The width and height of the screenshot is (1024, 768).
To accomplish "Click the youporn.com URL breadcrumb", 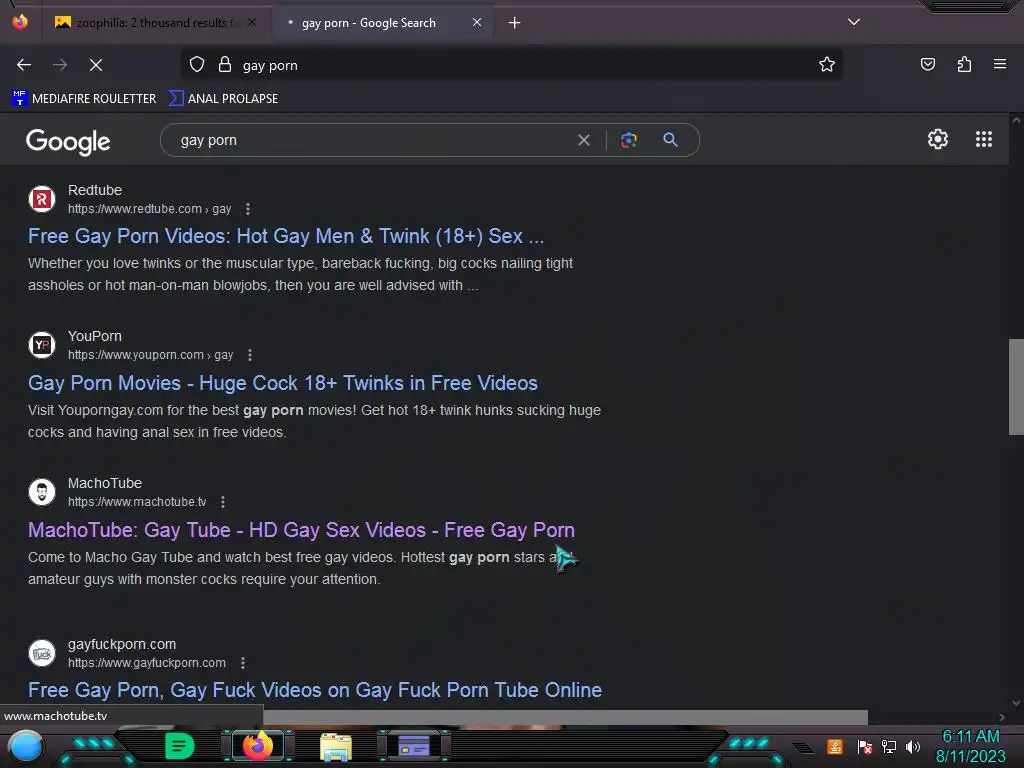I will click(x=150, y=355).
